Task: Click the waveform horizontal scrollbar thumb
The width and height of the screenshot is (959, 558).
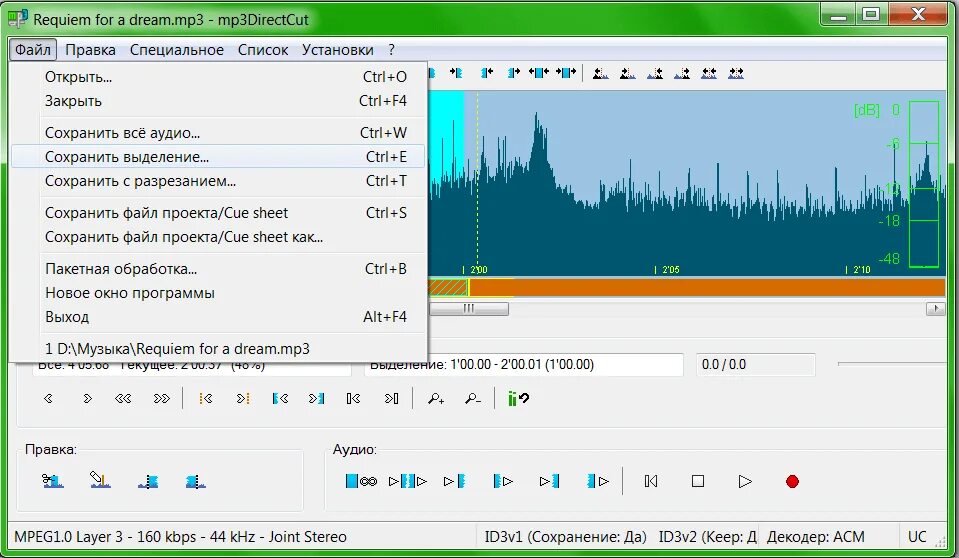Action: 468,308
